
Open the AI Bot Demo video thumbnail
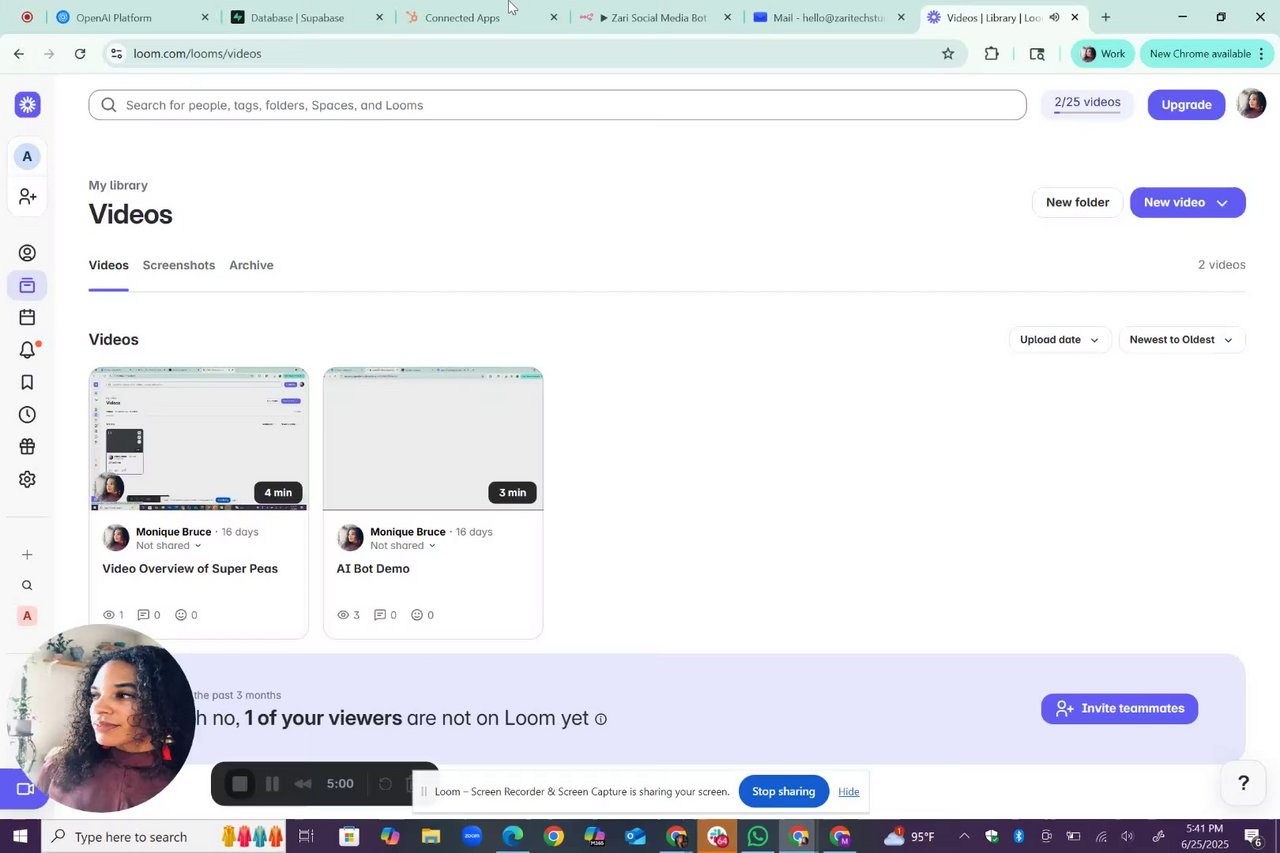tap(433, 439)
